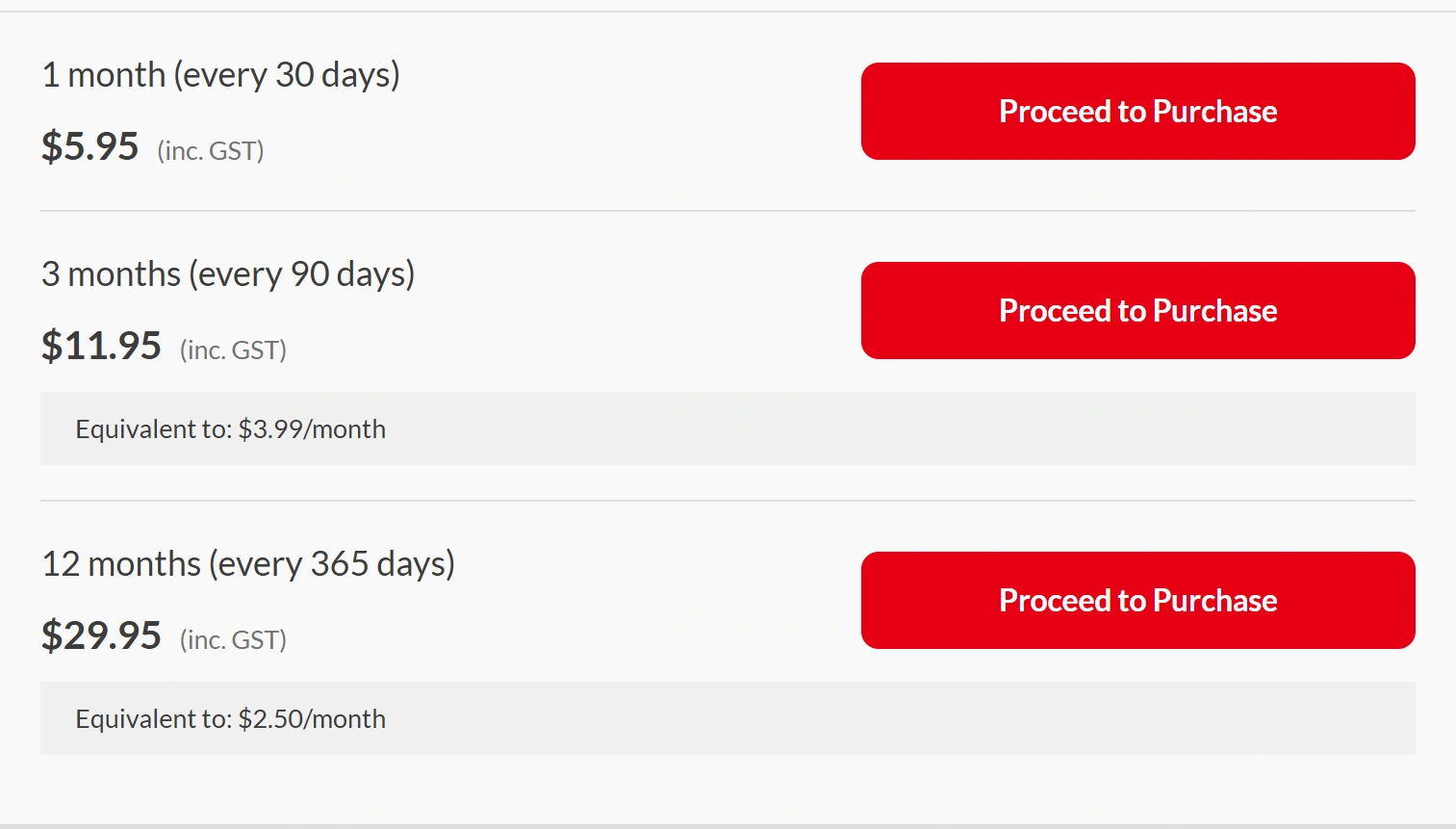Click "(inc. GST)" beside the $11.95 price
This screenshot has height=829, width=1456.
233,350
